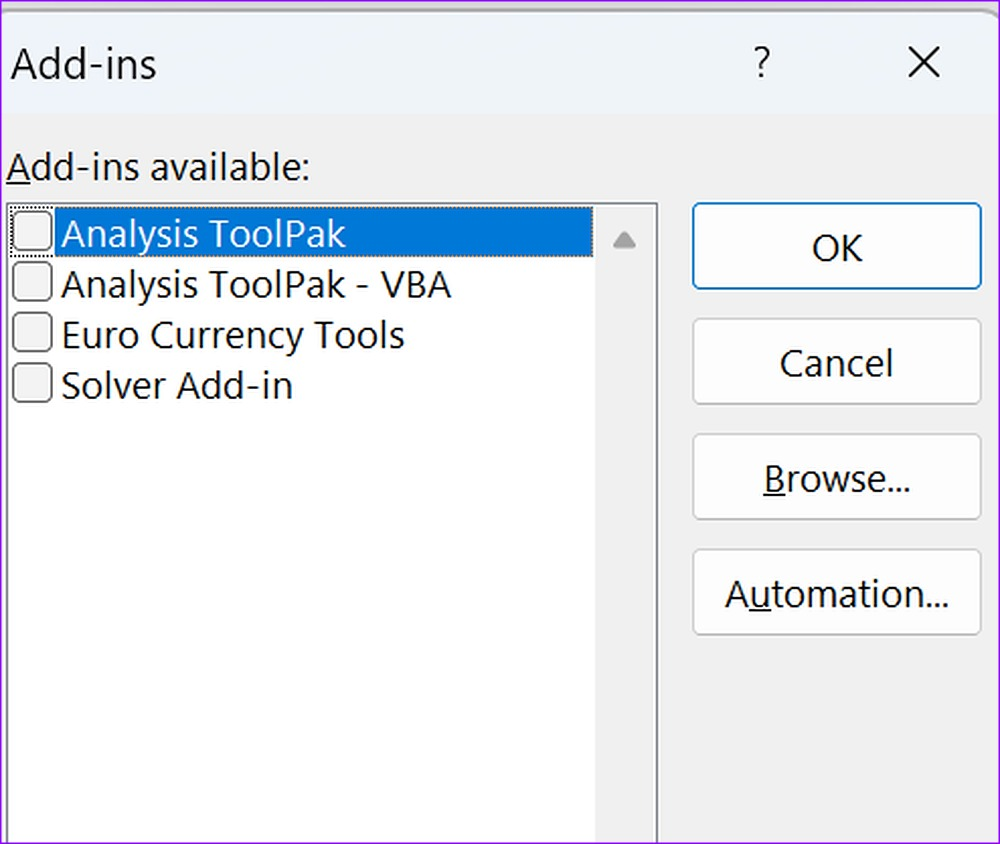Enable the Analysis ToolPak checkbox
Screen dimensions: 1000x844
click(32, 230)
